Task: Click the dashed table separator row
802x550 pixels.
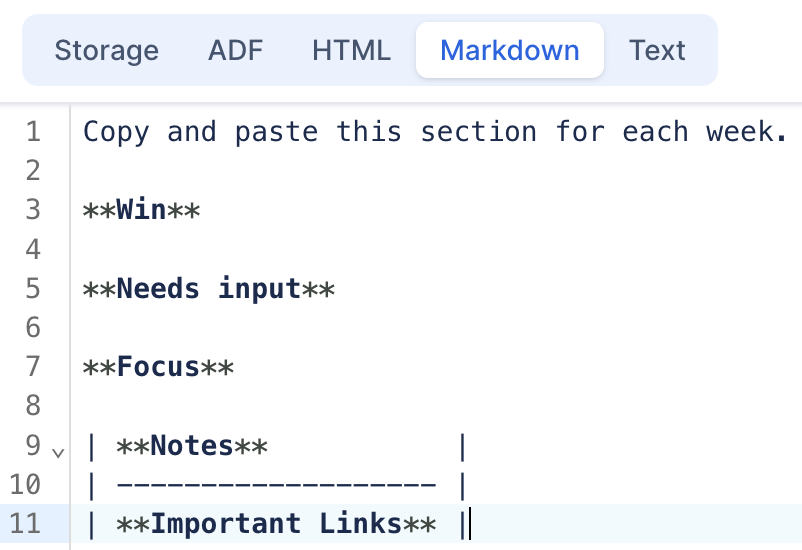Action: 276,485
